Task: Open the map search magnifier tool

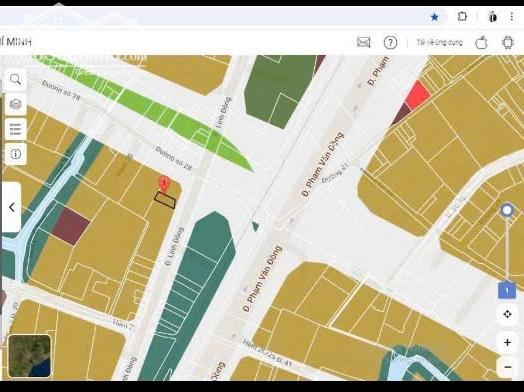Action: 15,80
